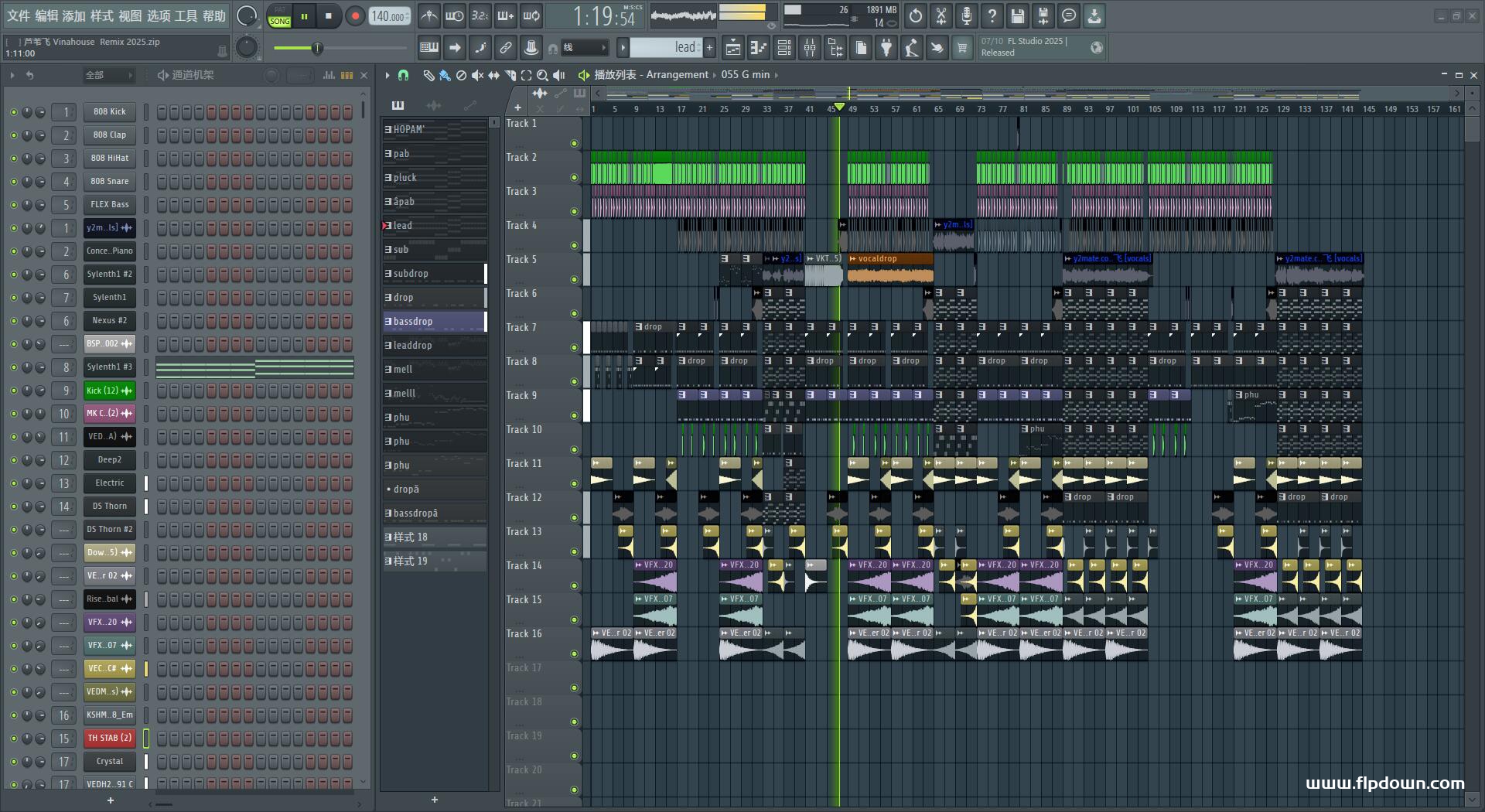Open the channel rack view icon

coord(784,48)
